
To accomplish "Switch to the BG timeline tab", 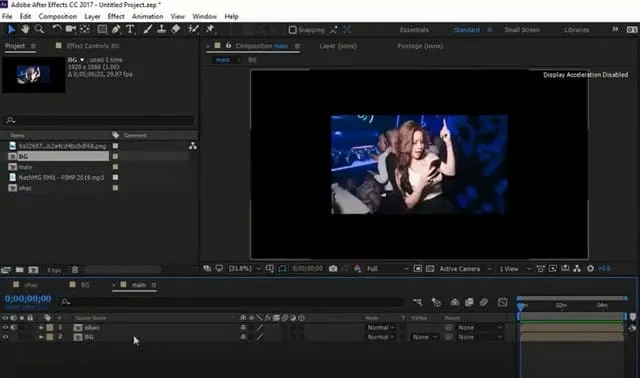I will [x=85, y=285].
